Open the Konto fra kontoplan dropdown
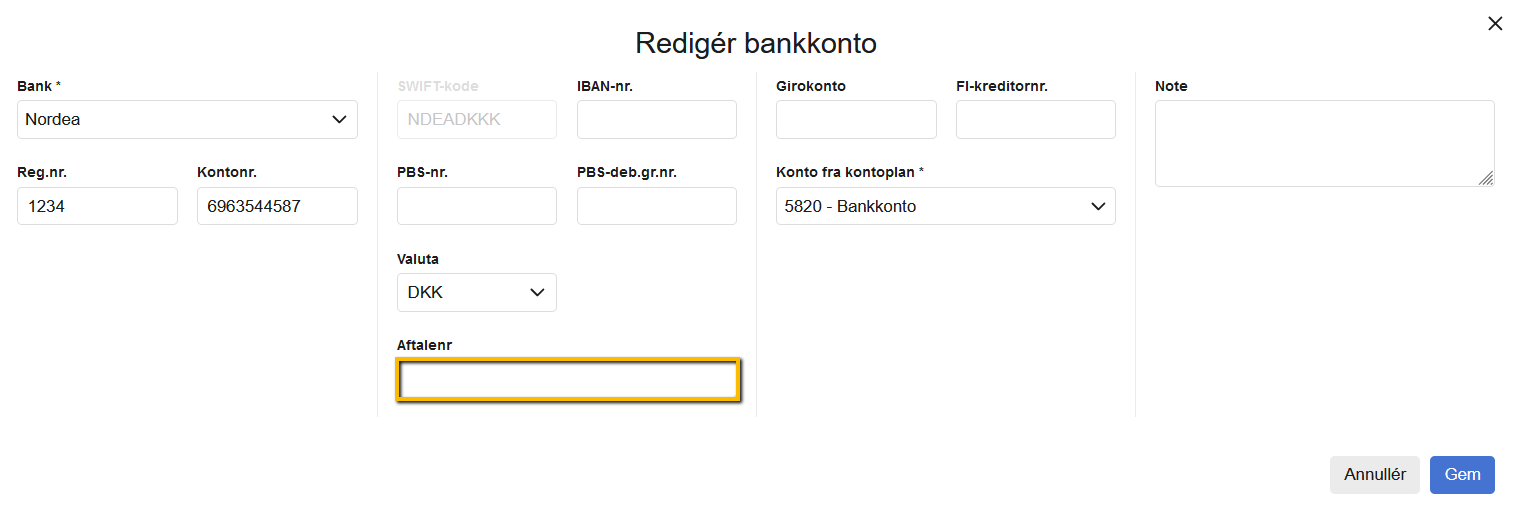 (x=945, y=207)
